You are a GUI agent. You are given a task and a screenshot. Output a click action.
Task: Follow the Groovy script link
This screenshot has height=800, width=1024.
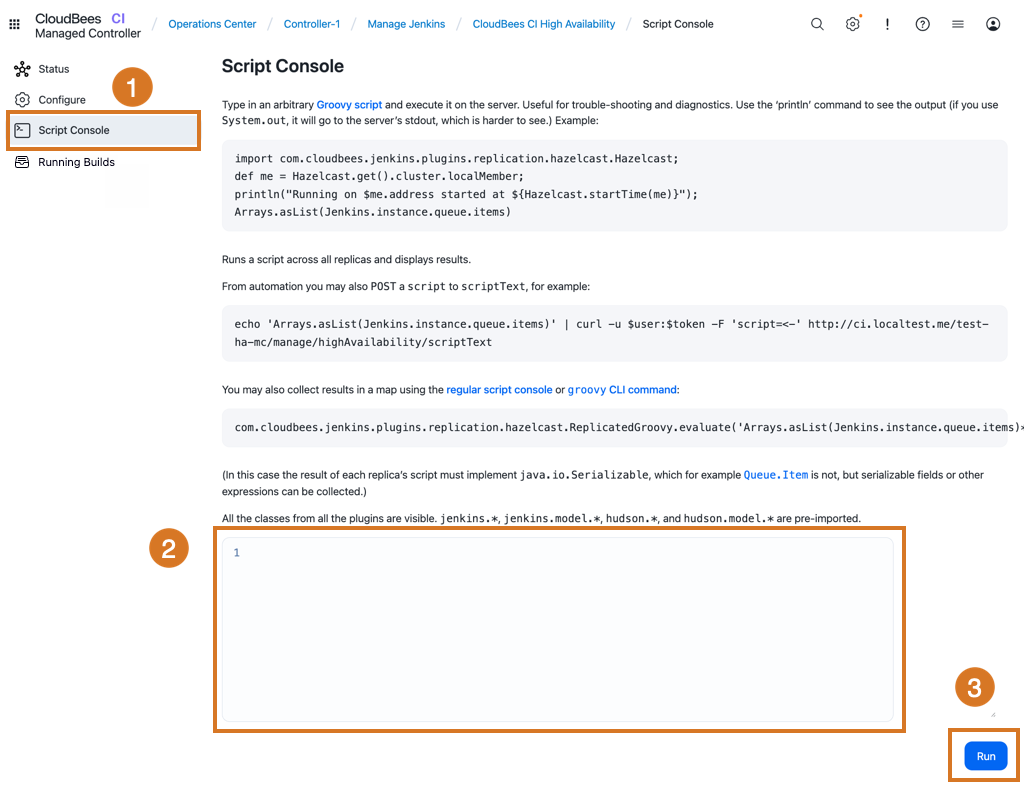pyautogui.click(x=349, y=105)
